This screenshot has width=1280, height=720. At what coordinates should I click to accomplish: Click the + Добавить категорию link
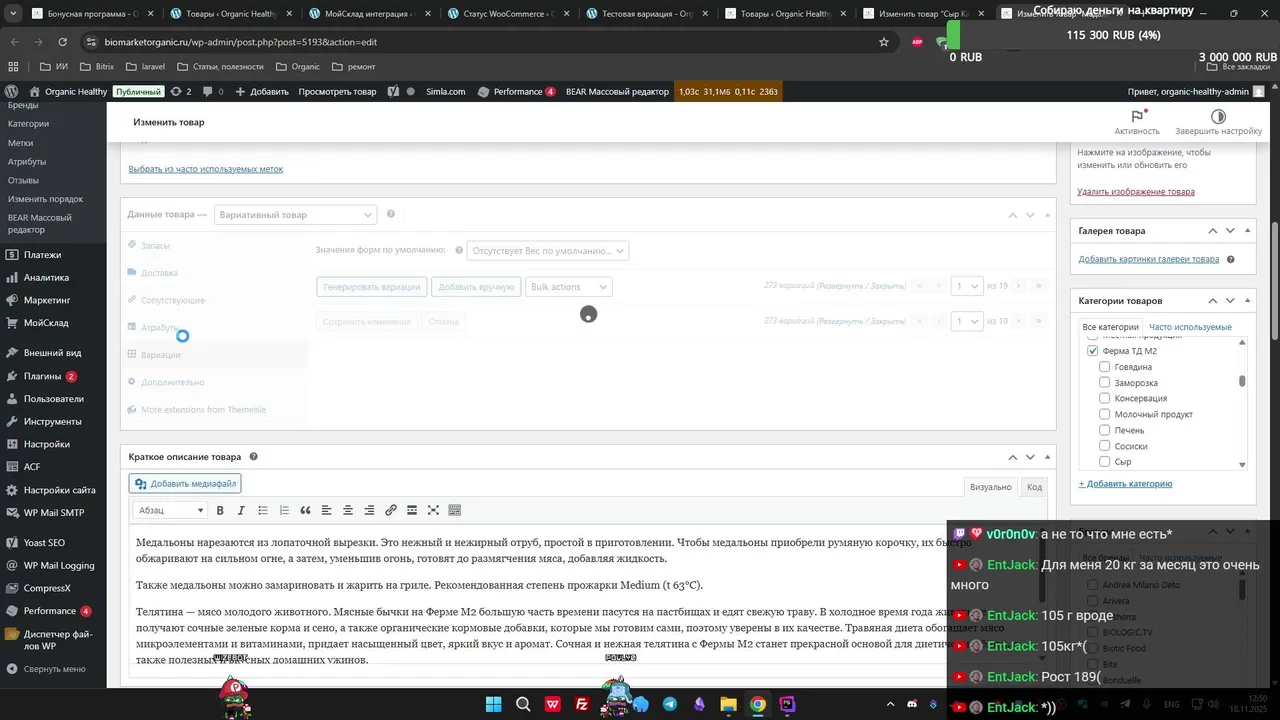1125,484
